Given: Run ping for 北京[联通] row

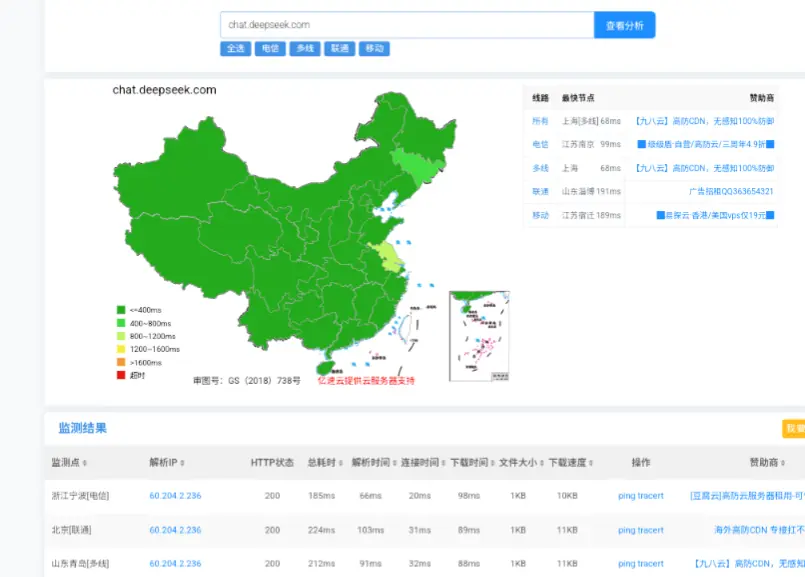Looking at the screenshot, I should 626,530.
